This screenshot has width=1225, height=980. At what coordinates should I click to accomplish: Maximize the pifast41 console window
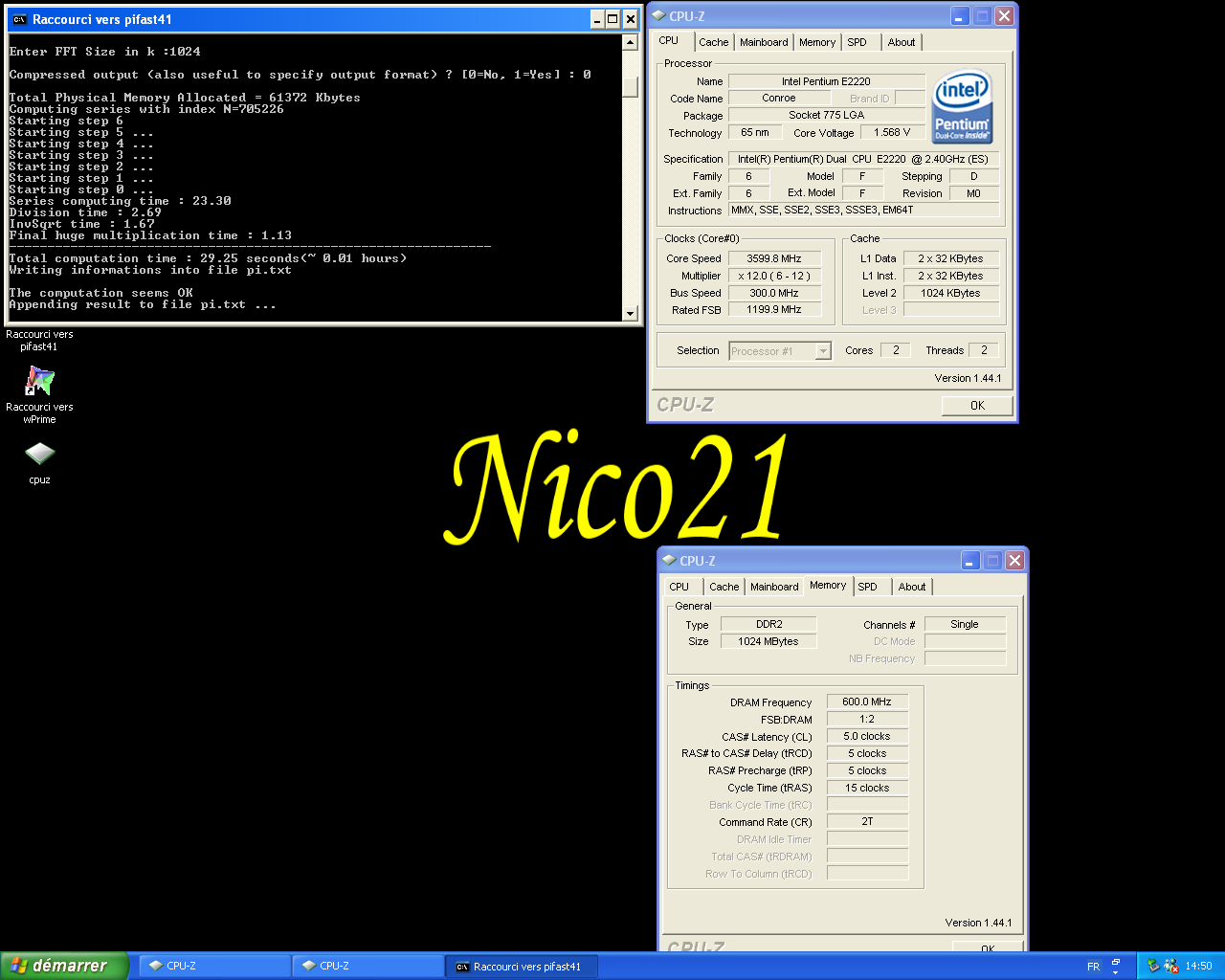pos(613,19)
